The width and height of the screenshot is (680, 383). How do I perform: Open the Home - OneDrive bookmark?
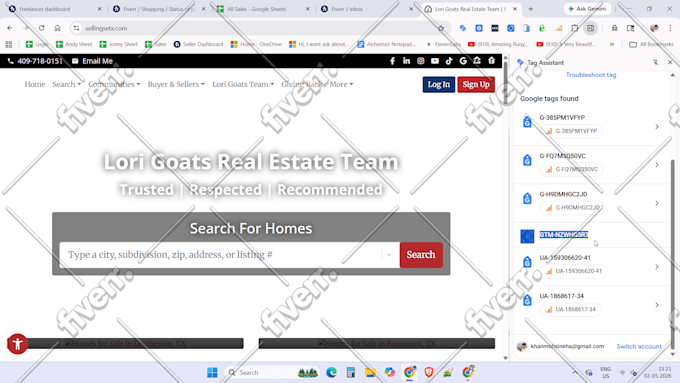(256, 44)
